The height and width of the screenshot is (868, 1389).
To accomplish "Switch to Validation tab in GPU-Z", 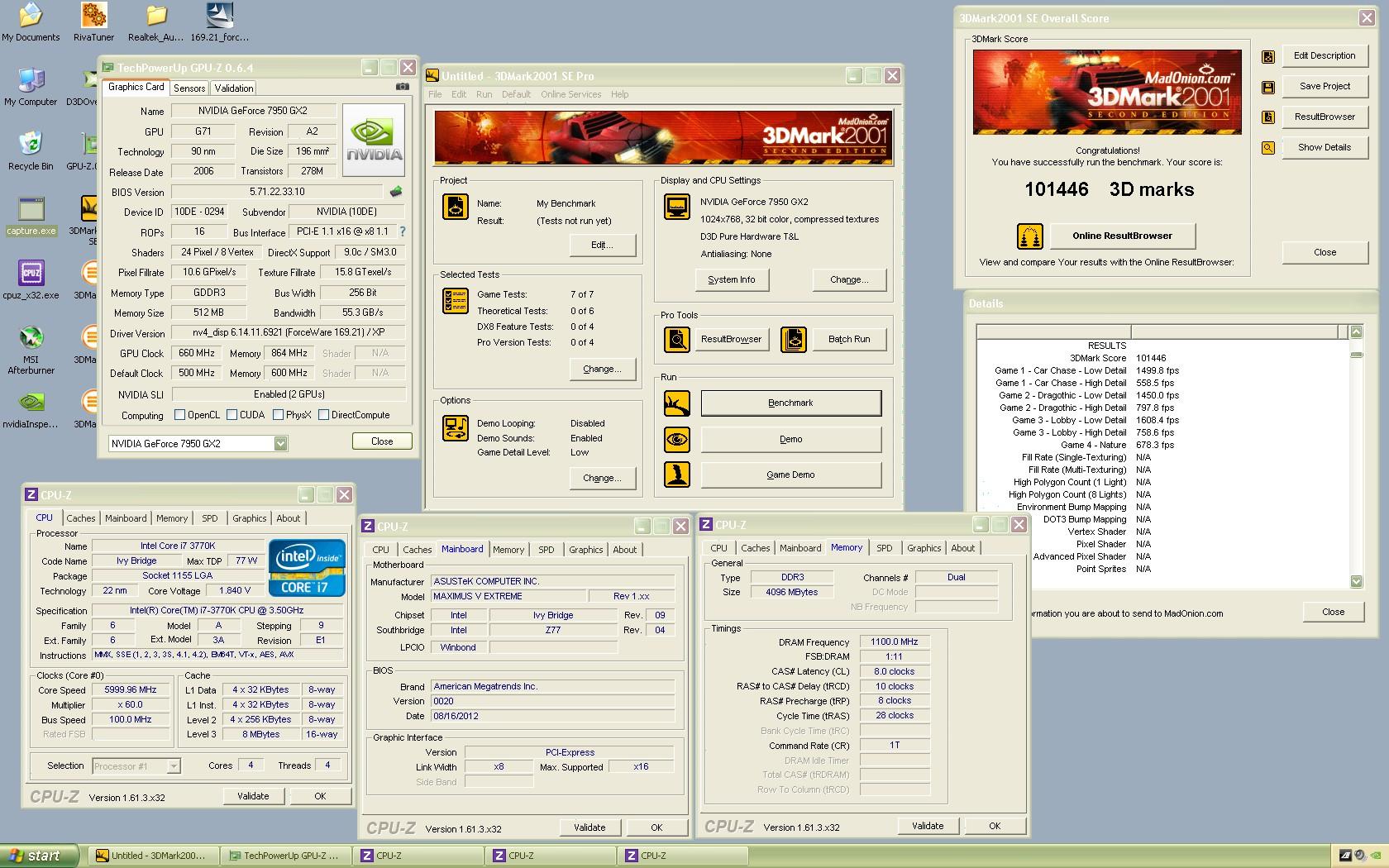I will (234, 88).
